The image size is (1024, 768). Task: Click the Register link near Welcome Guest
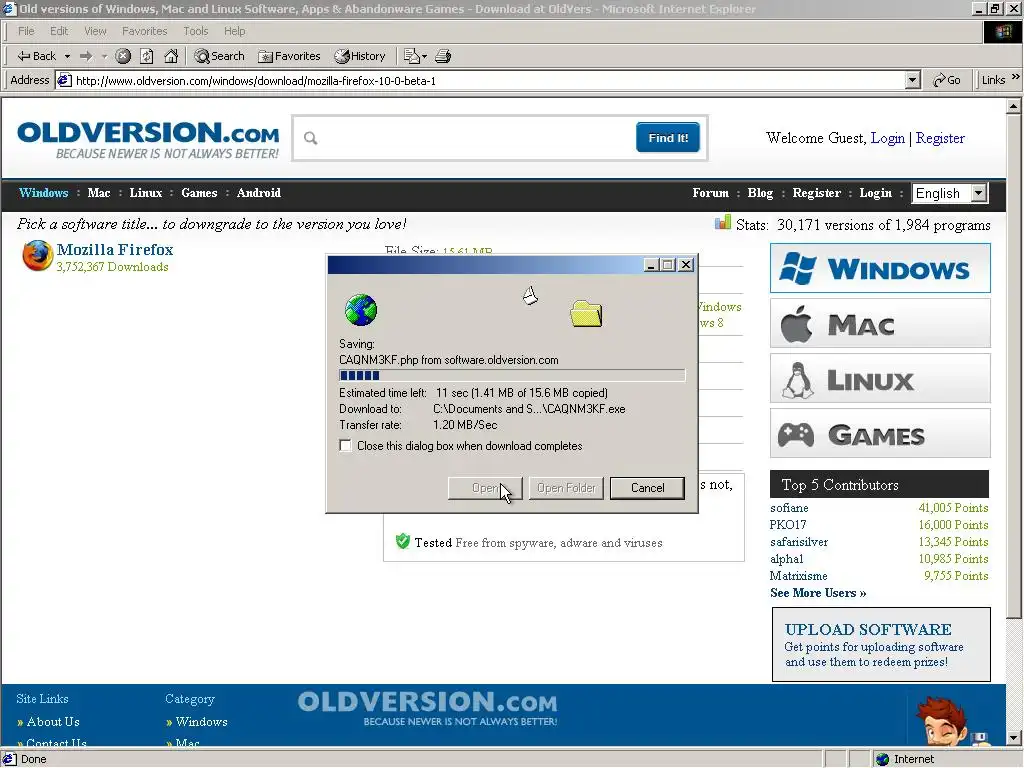click(x=940, y=138)
